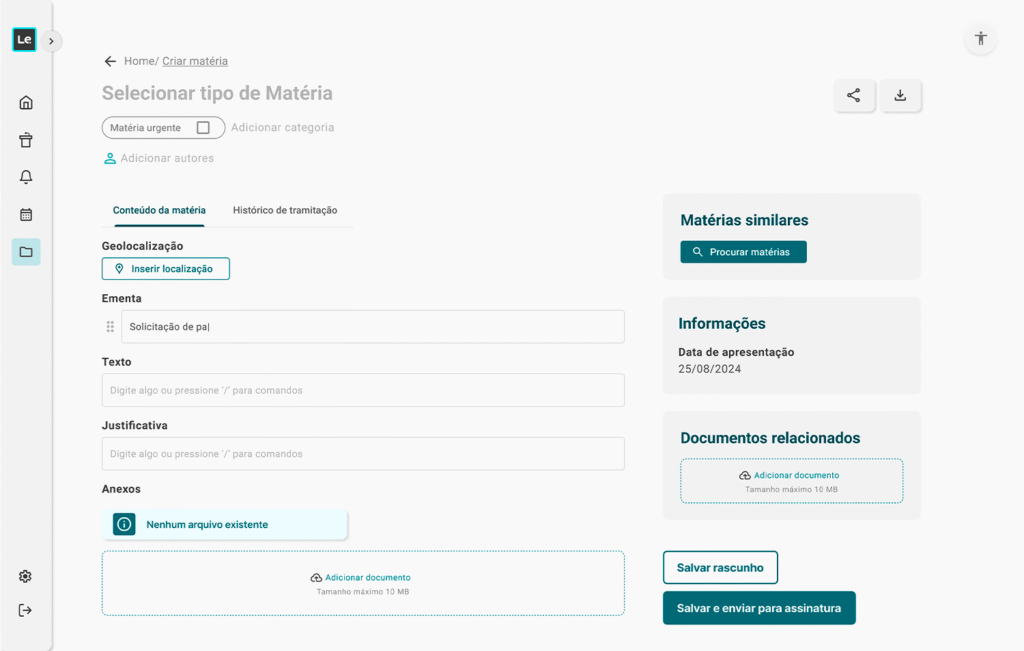The image size is (1024, 651).
Task: Click into the Justificativa editor field
Action: (363, 454)
